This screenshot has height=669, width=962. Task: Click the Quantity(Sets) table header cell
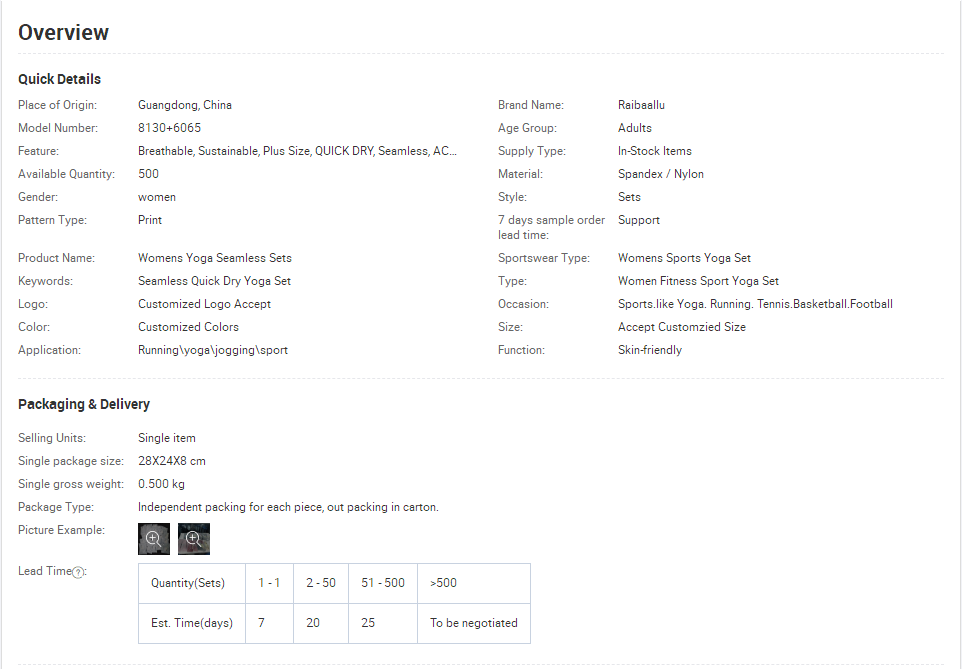(x=191, y=584)
